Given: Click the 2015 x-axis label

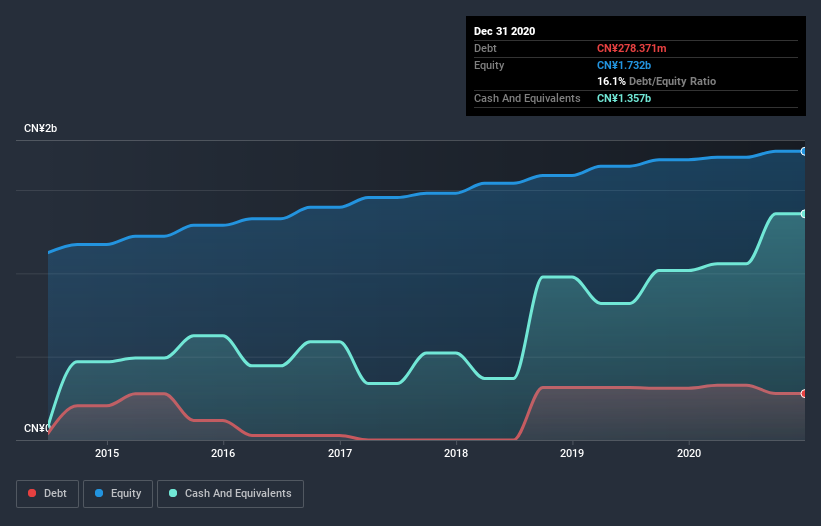Looking at the screenshot, I should [x=107, y=453].
